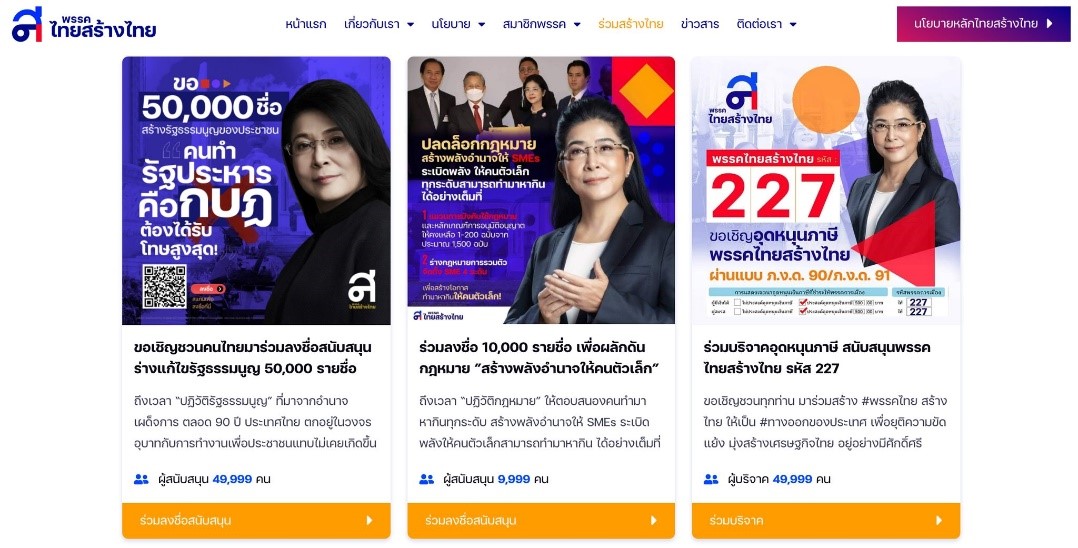Click the arrow icon on ร่วมบริจาค button

(939, 520)
